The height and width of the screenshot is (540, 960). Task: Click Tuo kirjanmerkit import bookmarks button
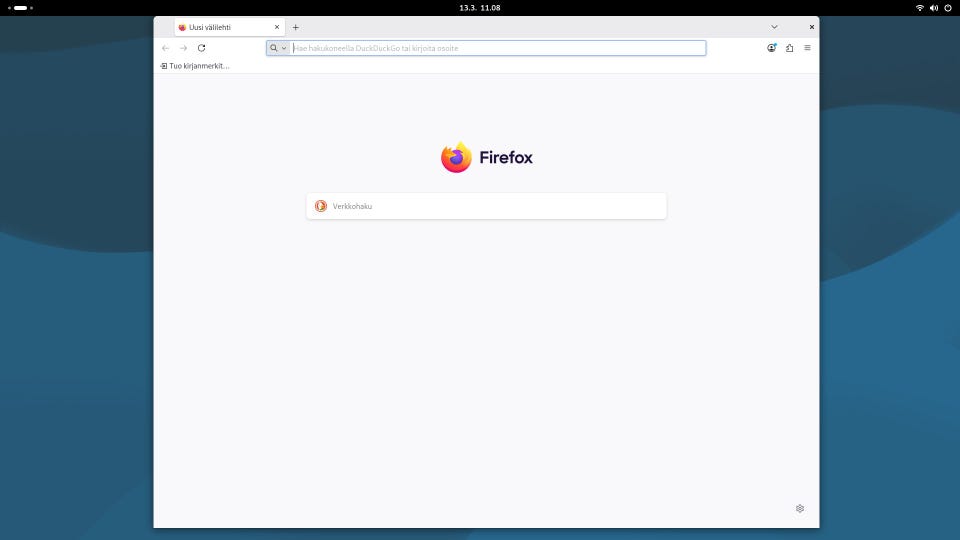pyautogui.click(x=195, y=66)
